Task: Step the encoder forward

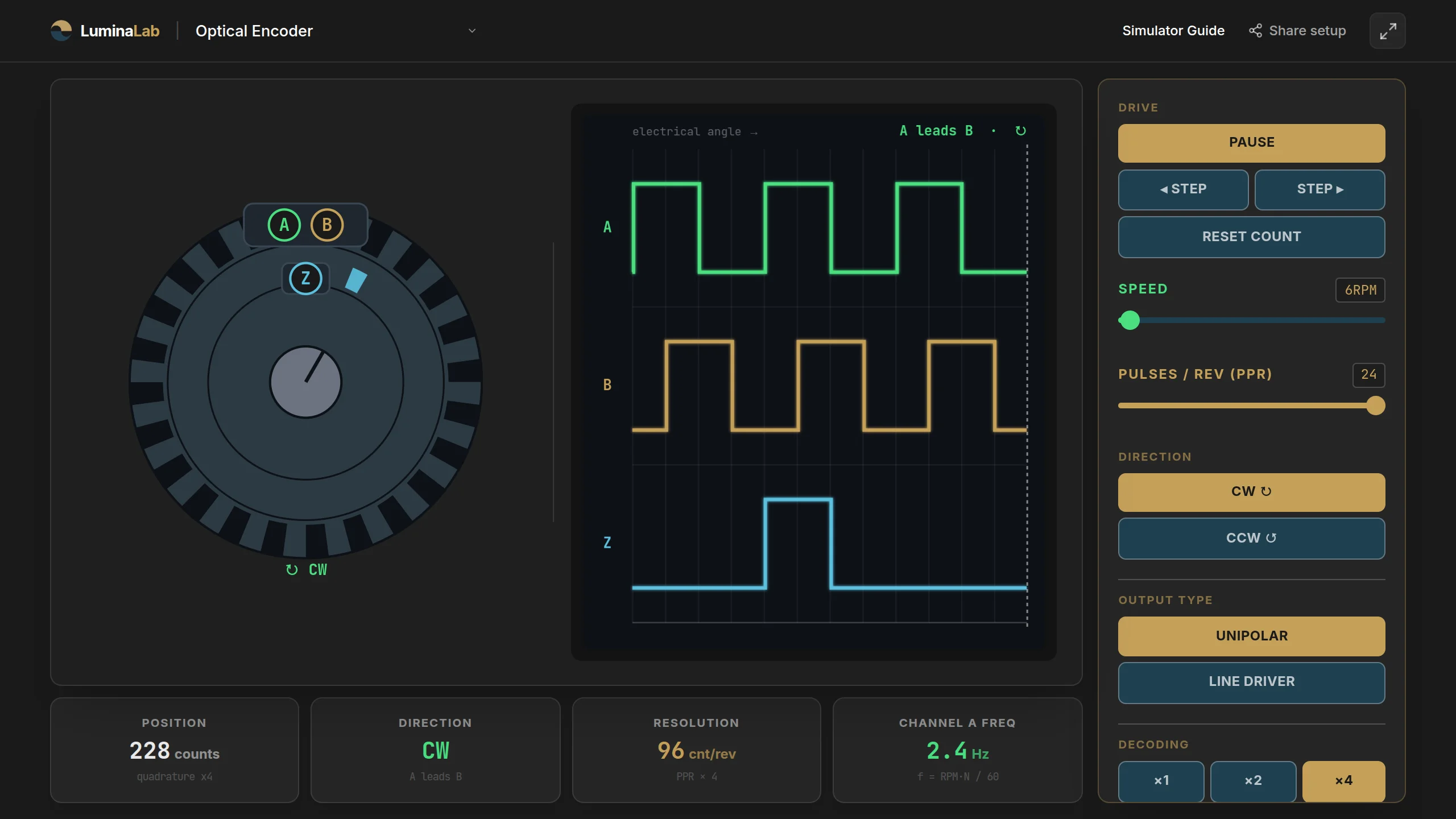Action: click(x=1319, y=189)
